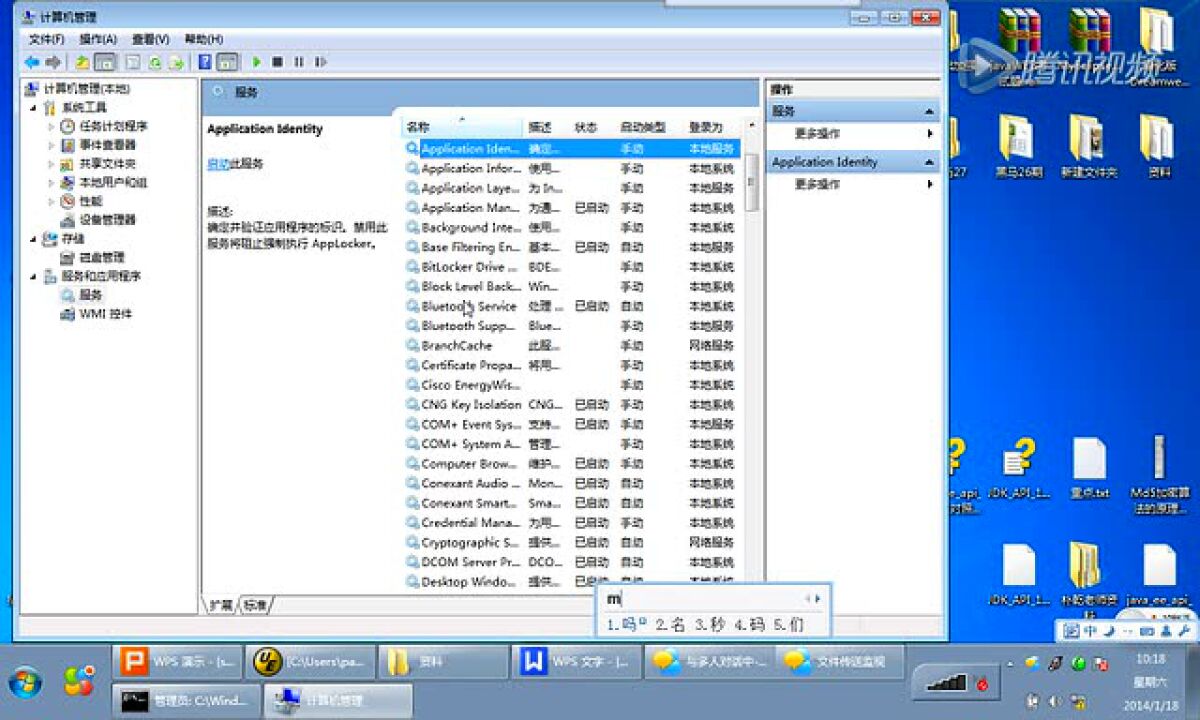Image resolution: width=1200 pixels, height=720 pixels.
Task: Click the Stop Service square icon
Action: click(278, 62)
